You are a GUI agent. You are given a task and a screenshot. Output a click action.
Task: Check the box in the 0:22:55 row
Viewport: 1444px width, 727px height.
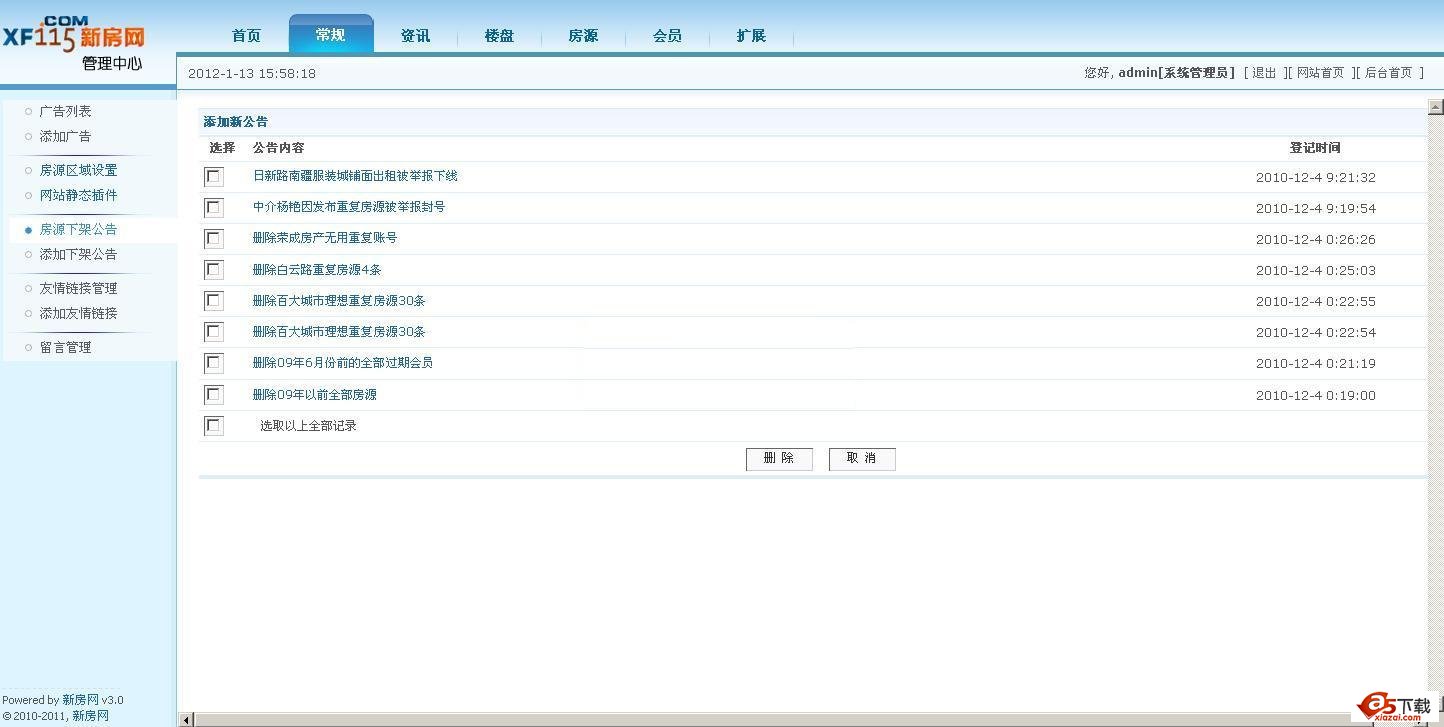pyautogui.click(x=214, y=301)
